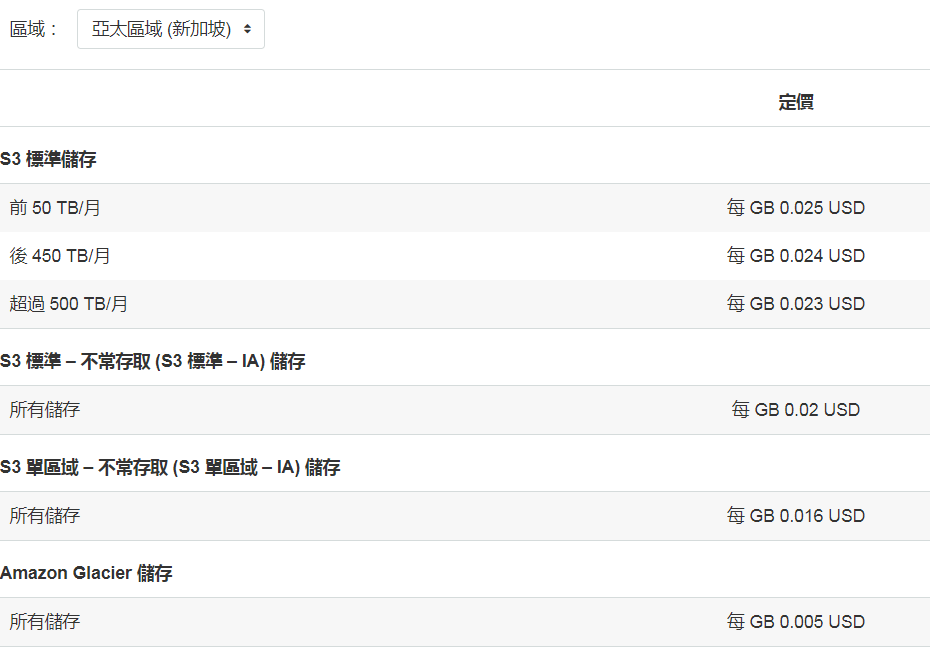The height and width of the screenshot is (664, 930).
Task: Click the 前 50 TB/月 row
Action: pos(465,208)
